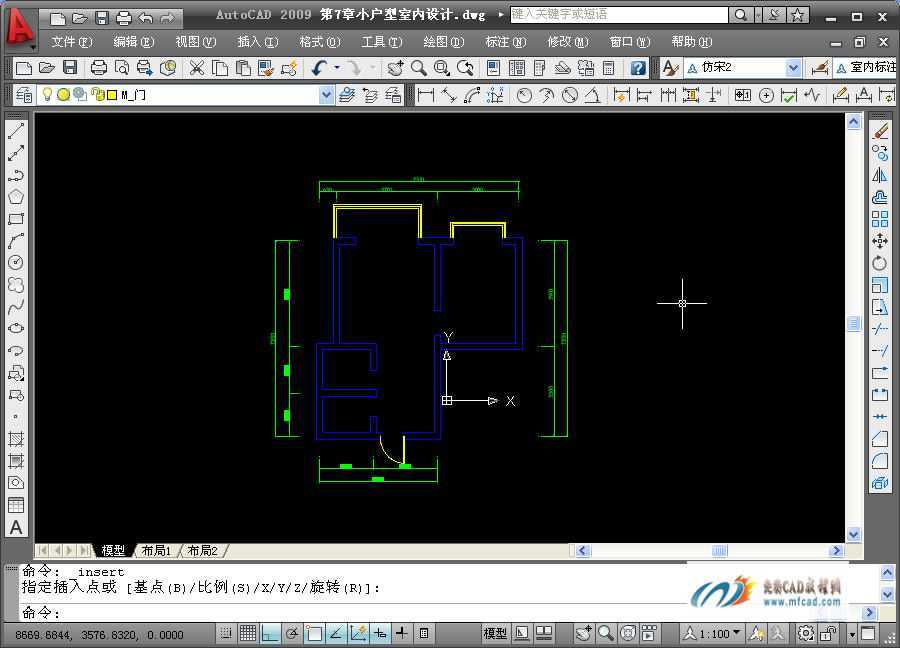
Task: Toggle the M_门 layer on/off lightbulb
Action: pos(48,95)
